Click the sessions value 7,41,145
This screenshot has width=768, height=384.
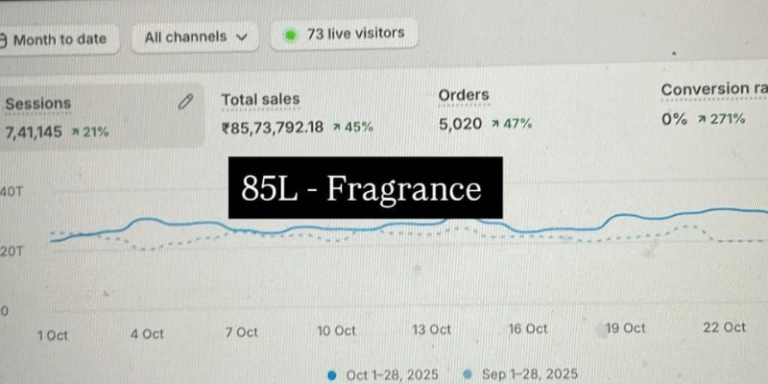tap(34, 132)
